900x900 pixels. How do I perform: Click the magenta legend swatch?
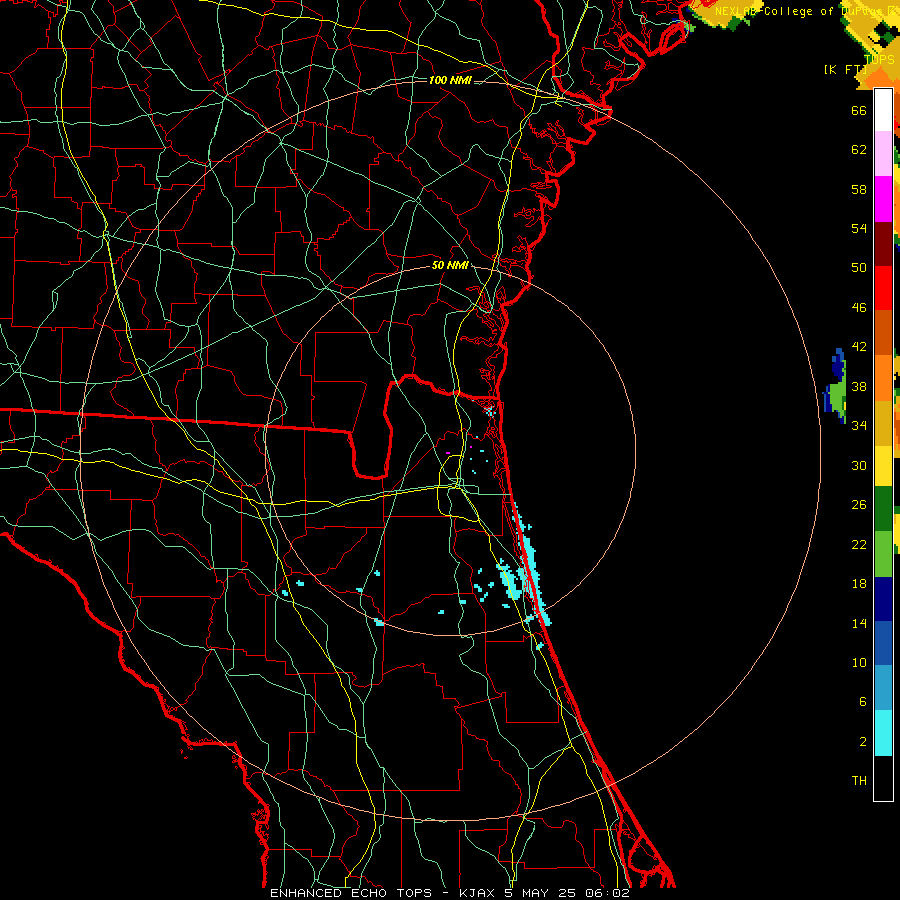click(x=883, y=199)
